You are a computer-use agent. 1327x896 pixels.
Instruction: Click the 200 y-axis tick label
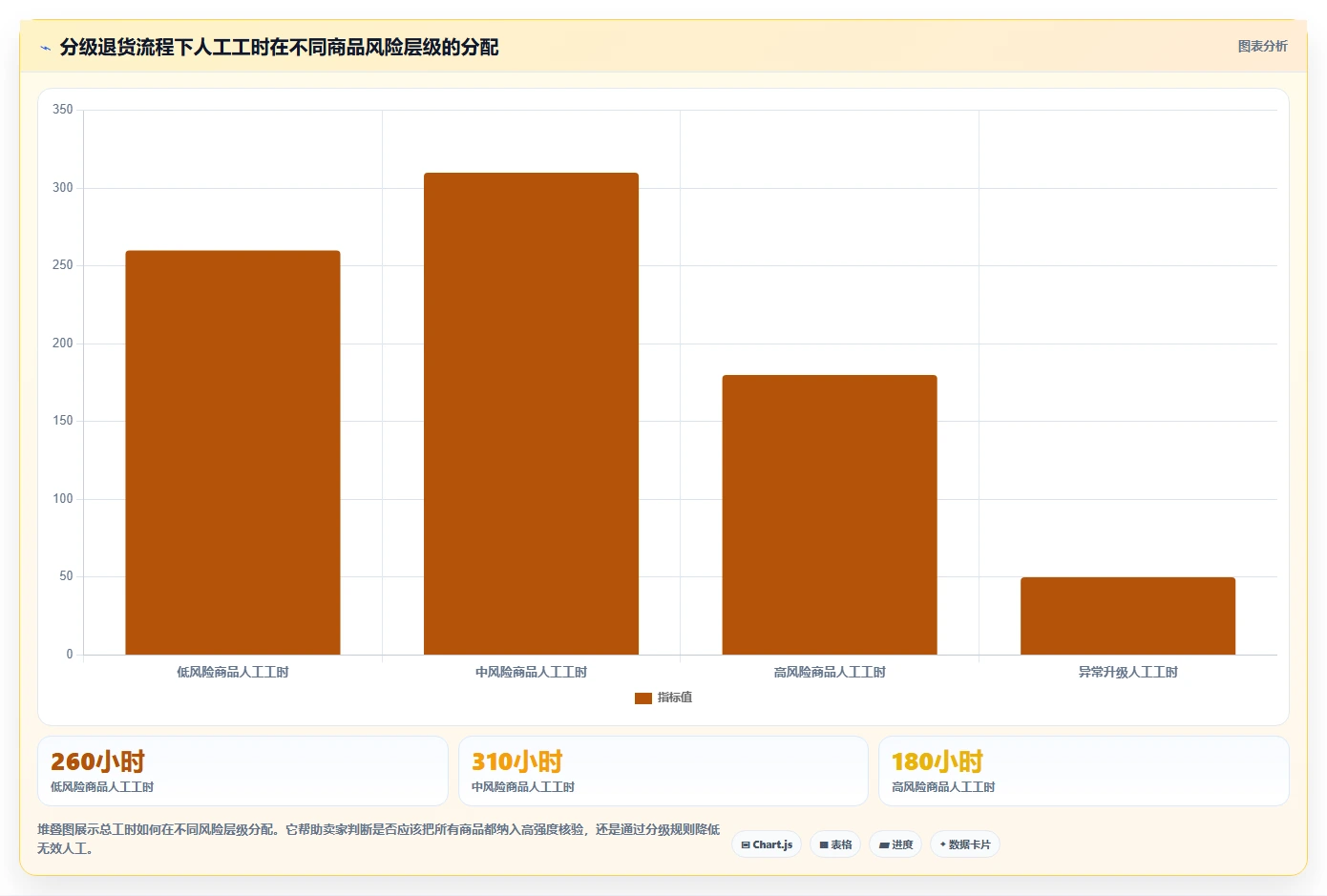pyautogui.click(x=63, y=344)
